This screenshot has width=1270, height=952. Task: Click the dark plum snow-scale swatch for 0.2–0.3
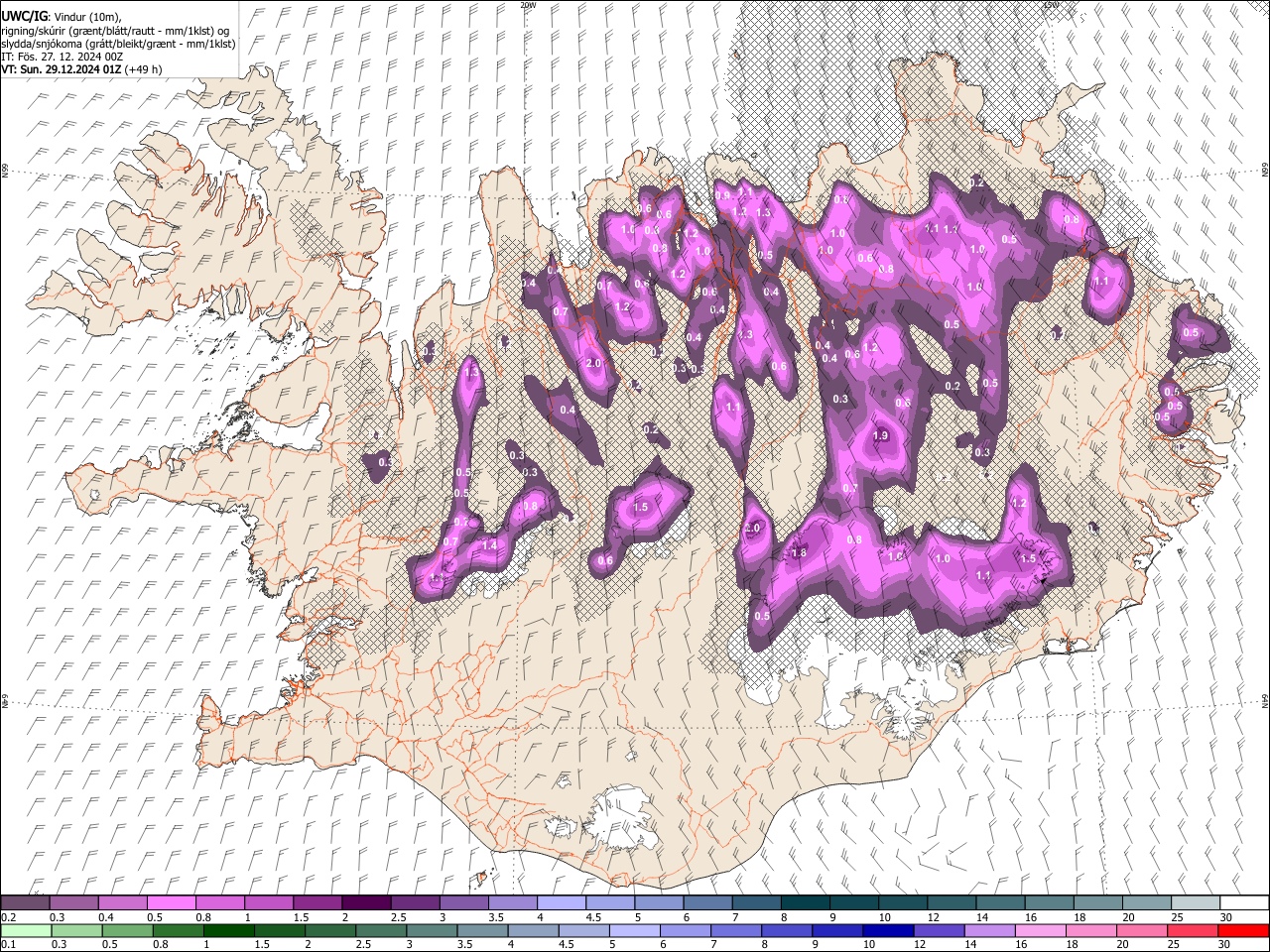point(25,903)
